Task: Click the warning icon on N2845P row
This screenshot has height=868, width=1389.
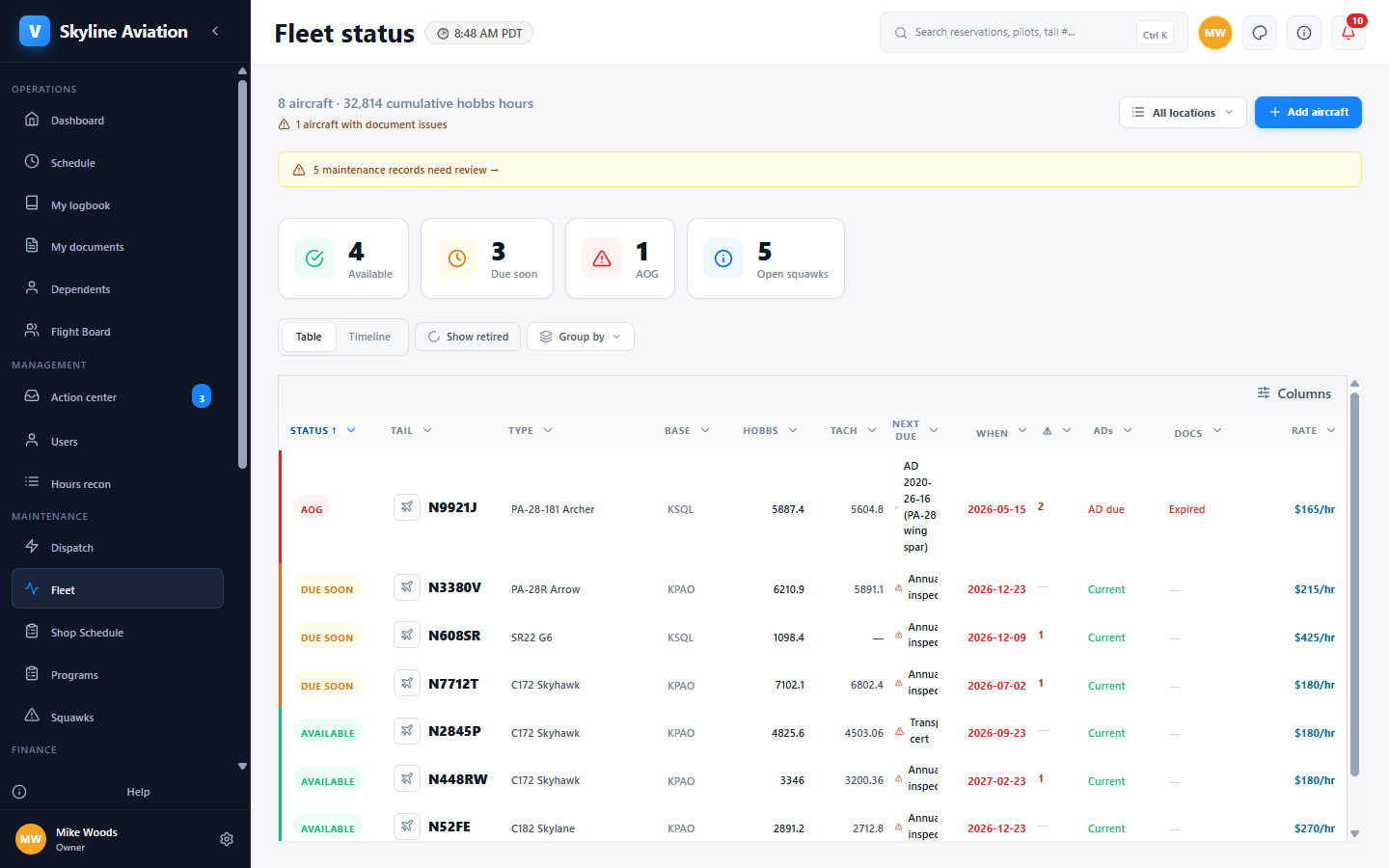Action: point(899,732)
